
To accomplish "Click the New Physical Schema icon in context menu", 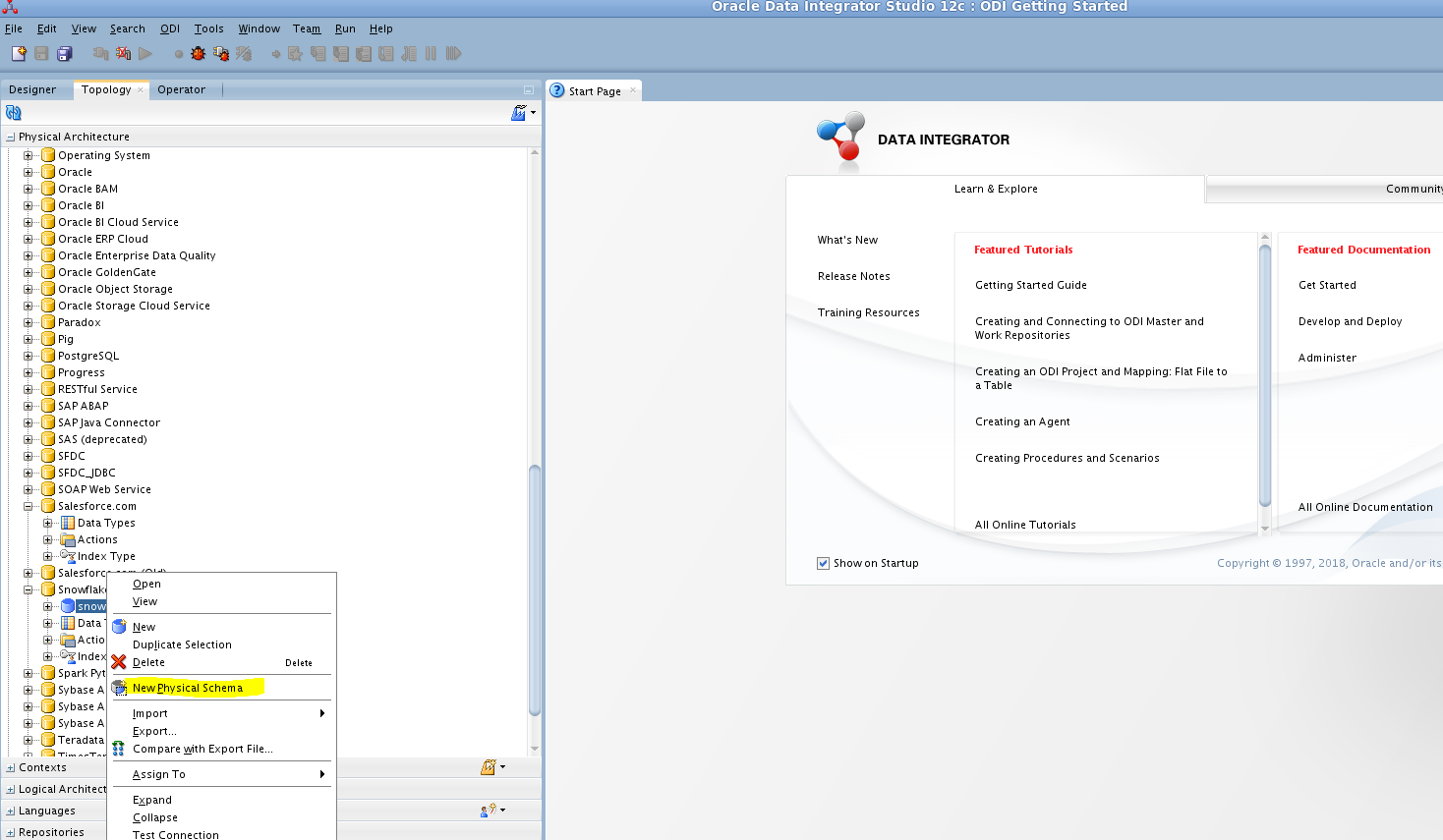I will pos(119,688).
